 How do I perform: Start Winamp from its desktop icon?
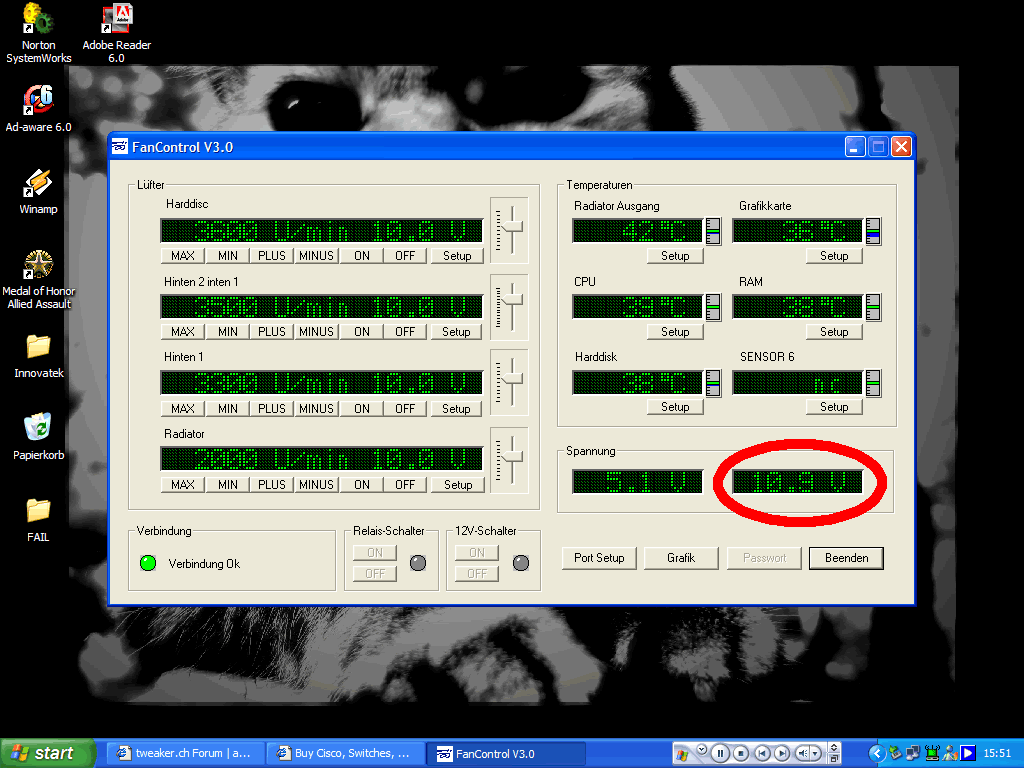[38, 183]
